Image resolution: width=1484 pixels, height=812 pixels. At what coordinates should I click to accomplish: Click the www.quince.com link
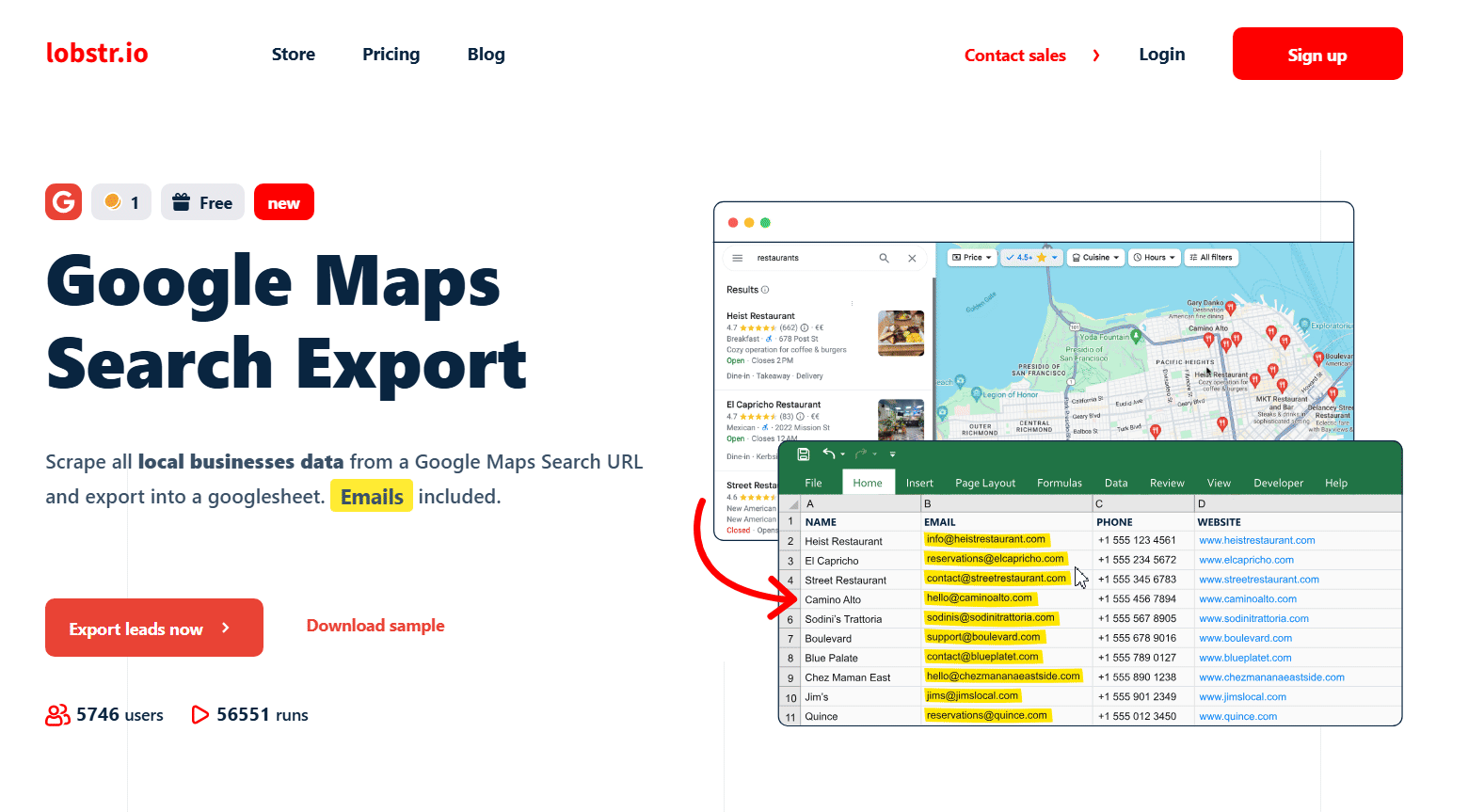[1237, 717]
